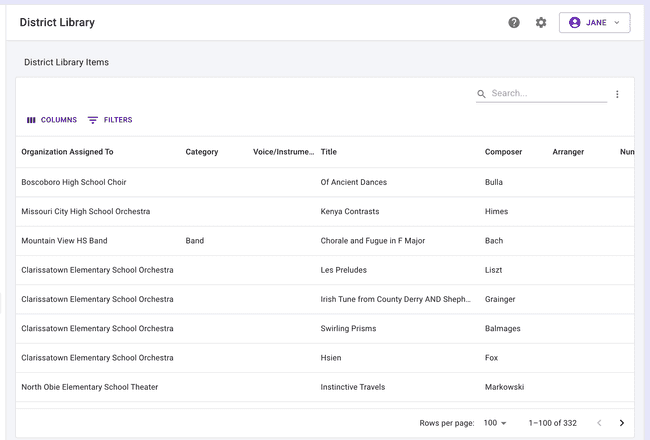Sort by the Category column header
This screenshot has height=440, width=650.
(202, 152)
